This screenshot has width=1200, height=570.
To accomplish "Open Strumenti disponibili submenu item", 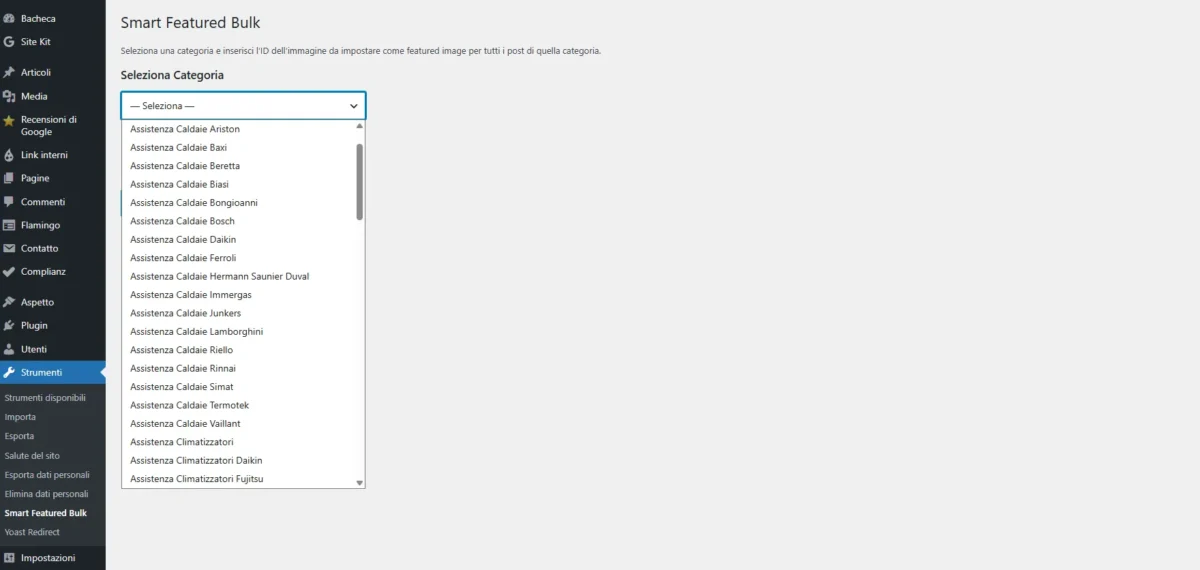I will click(x=45, y=398).
